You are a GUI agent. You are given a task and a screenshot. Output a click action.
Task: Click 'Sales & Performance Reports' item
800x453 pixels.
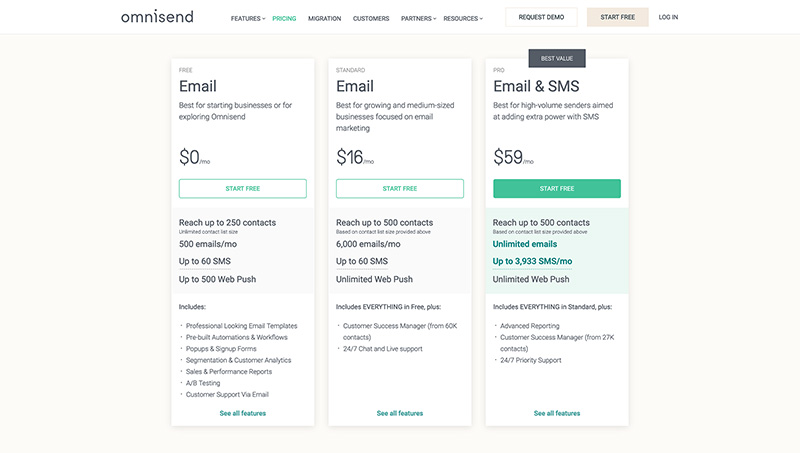click(x=229, y=372)
